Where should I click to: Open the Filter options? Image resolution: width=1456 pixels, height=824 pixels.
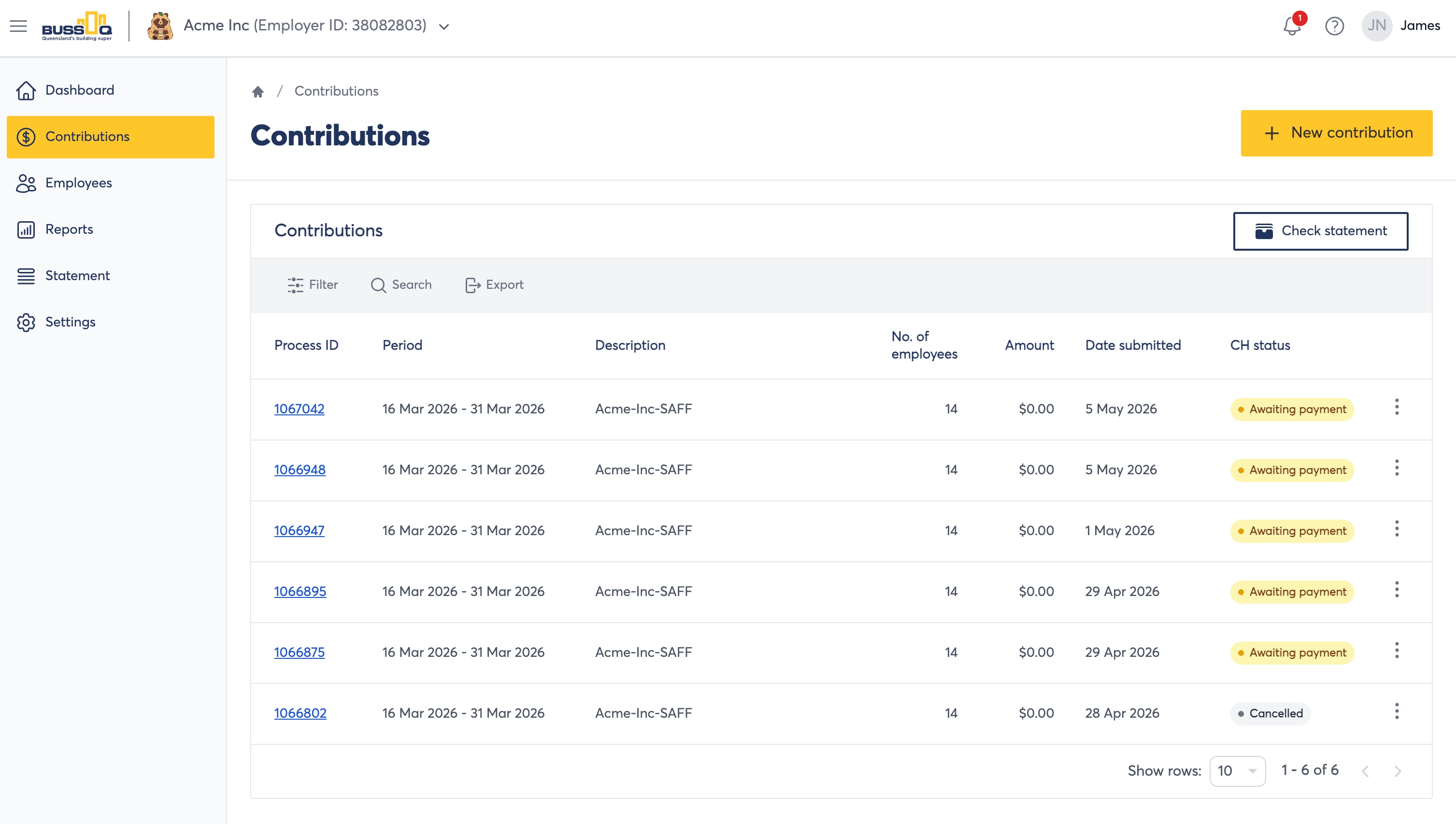(313, 284)
